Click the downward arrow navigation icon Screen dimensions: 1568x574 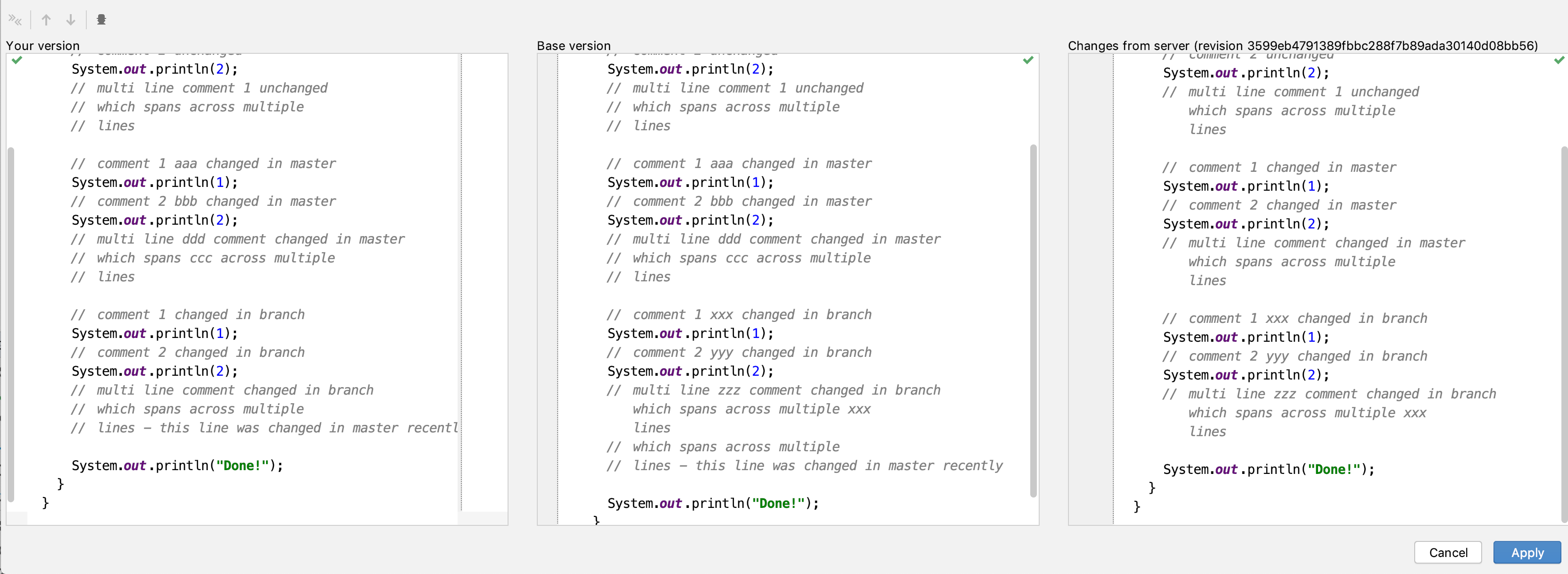click(71, 18)
